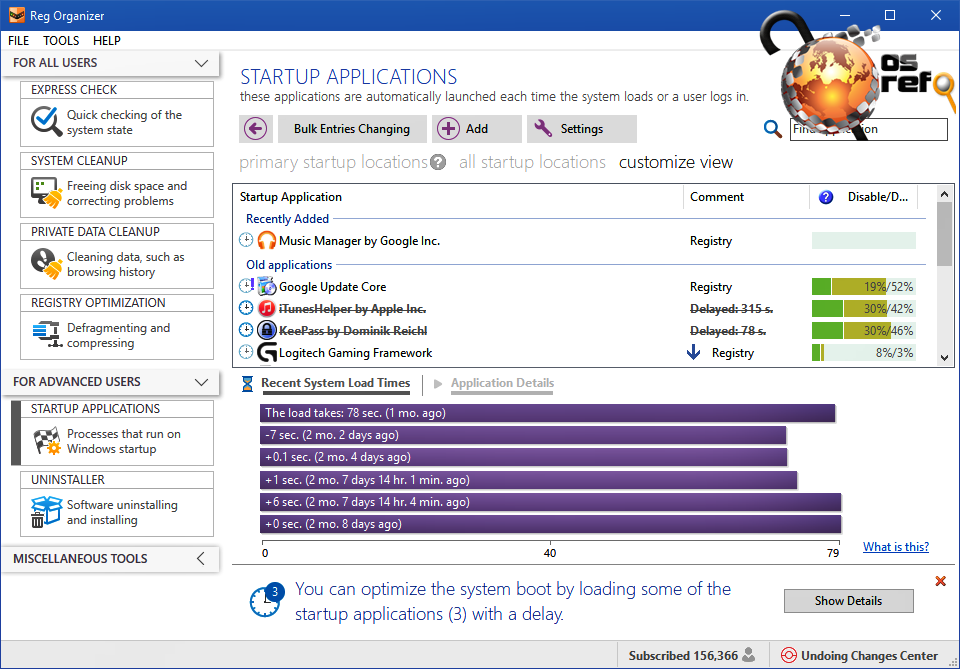Click the startup list scroll down arrow
The image size is (960, 669).
[x=944, y=357]
